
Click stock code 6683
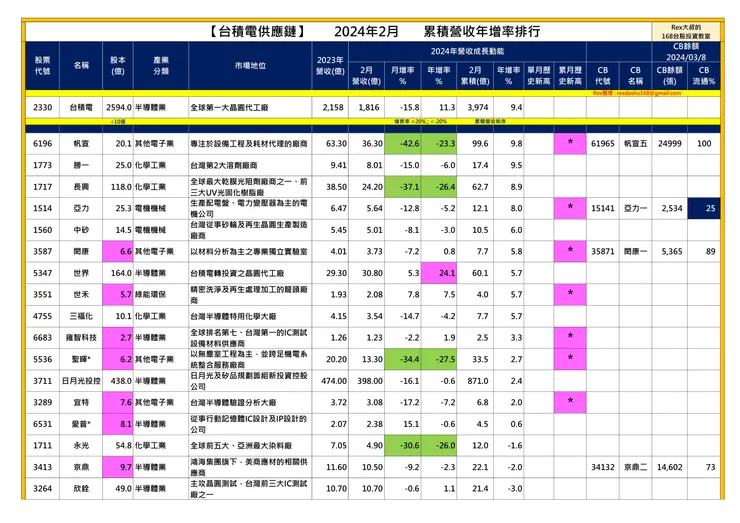coord(42,337)
